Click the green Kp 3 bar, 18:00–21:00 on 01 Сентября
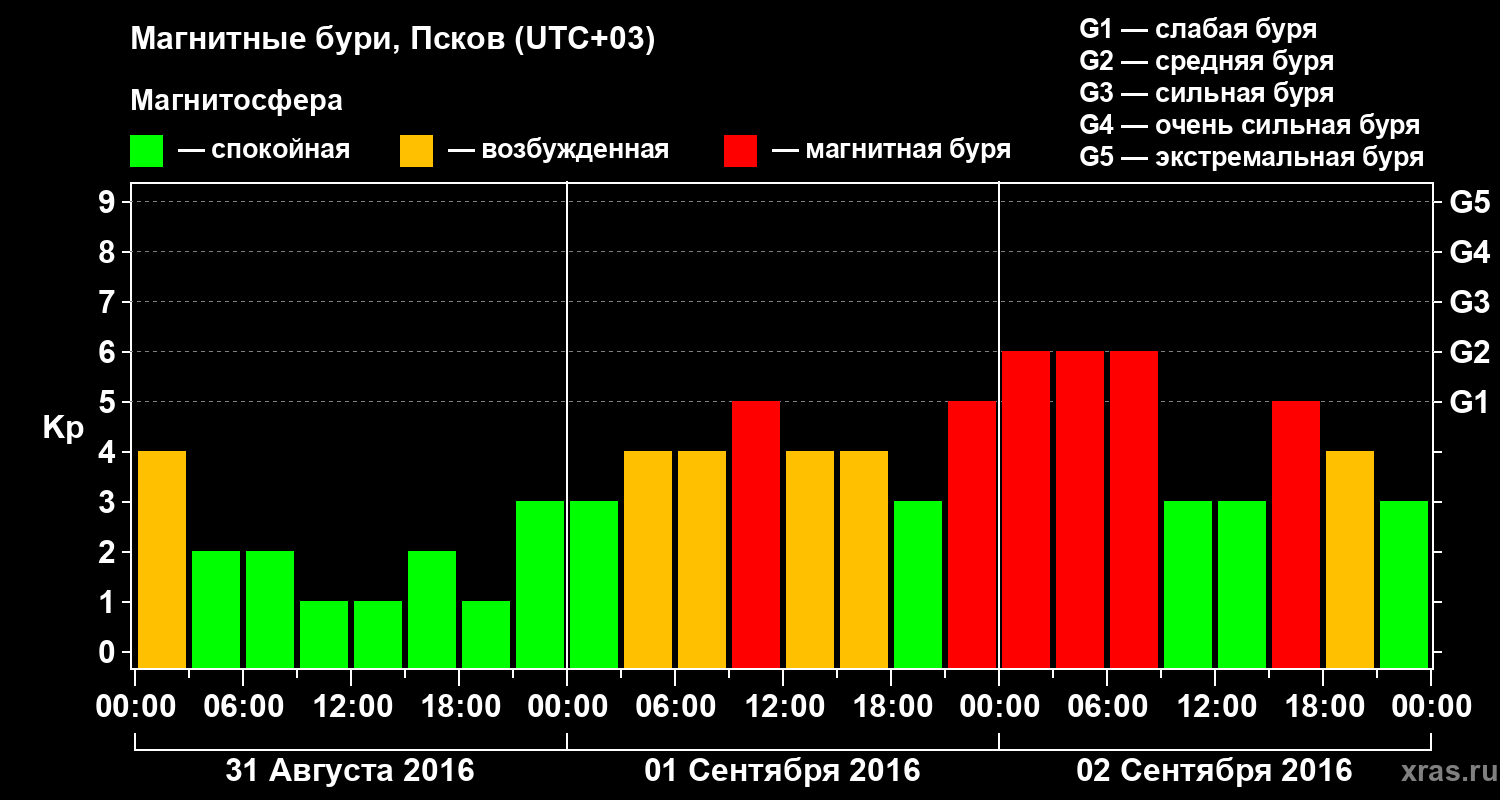This screenshot has height=800, width=1500. click(x=918, y=584)
